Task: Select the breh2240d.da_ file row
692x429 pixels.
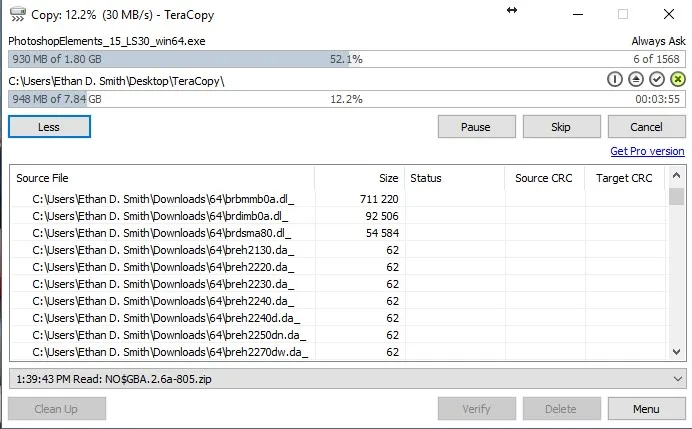Action: [x=338, y=318]
